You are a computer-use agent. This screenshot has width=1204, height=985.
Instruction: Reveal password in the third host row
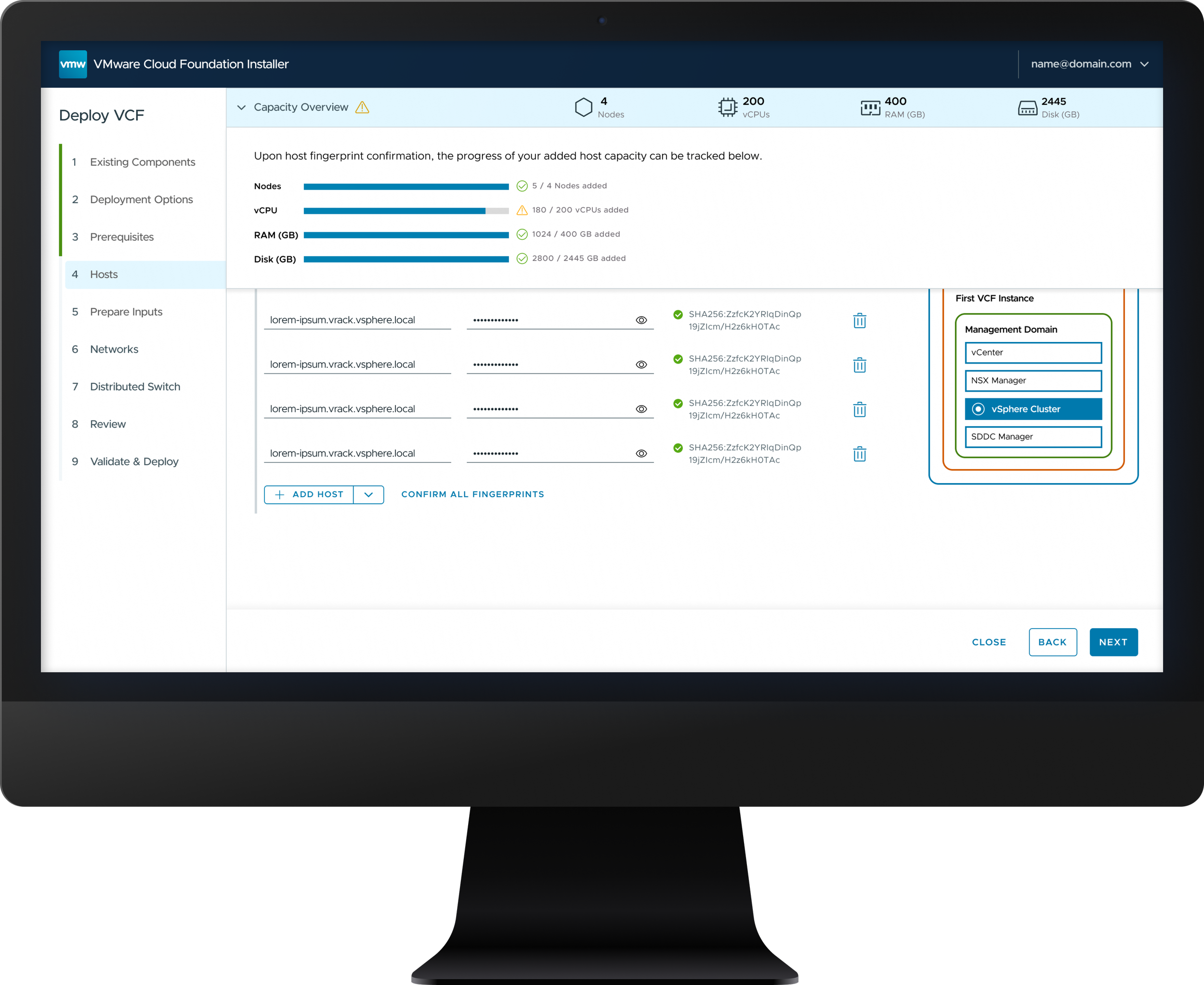pyautogui.click(x=641, y=409)
